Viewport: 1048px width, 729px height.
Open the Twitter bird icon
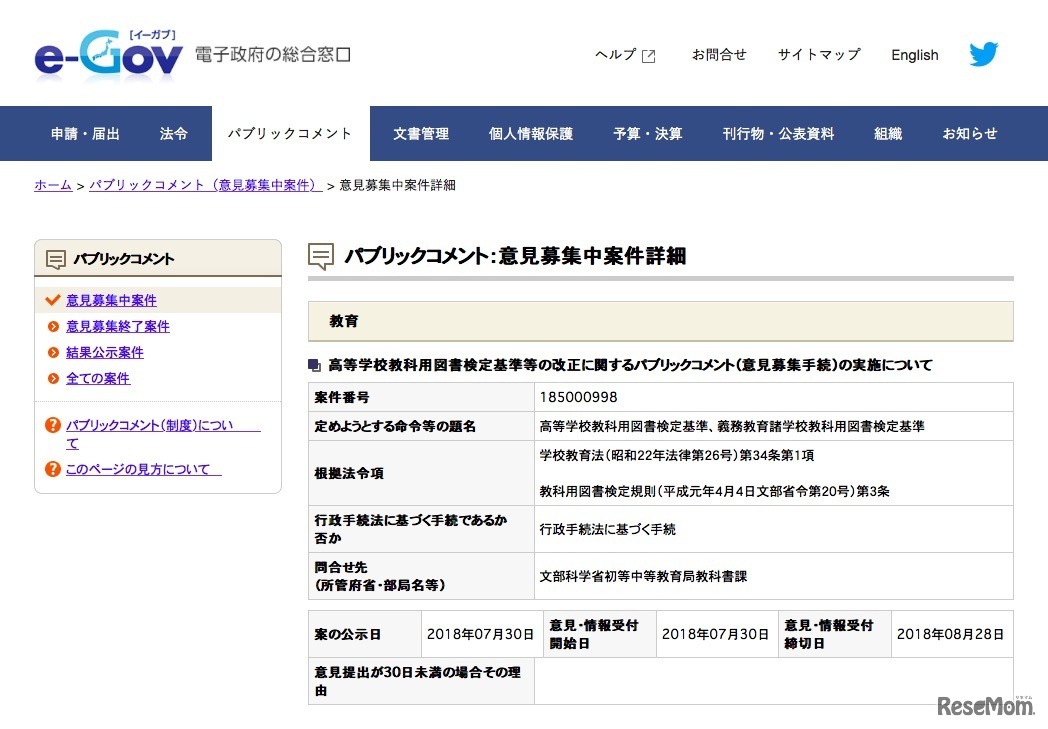coord(983,54)
